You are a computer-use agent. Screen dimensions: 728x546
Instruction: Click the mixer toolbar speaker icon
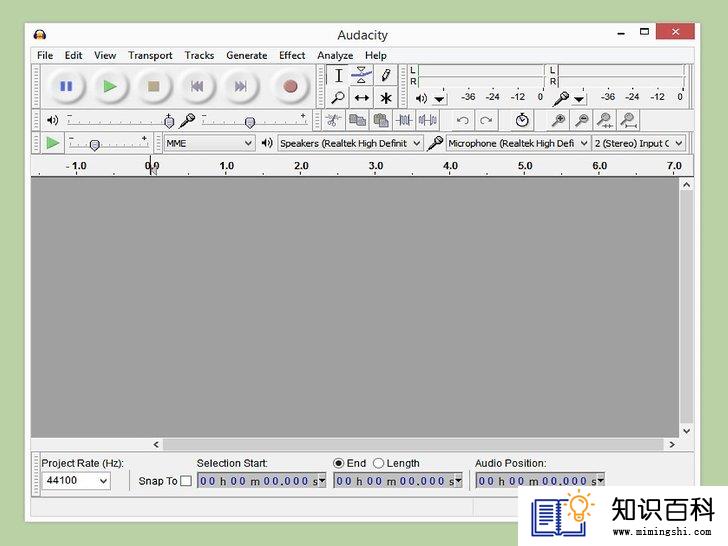click(x=52, y=120)
